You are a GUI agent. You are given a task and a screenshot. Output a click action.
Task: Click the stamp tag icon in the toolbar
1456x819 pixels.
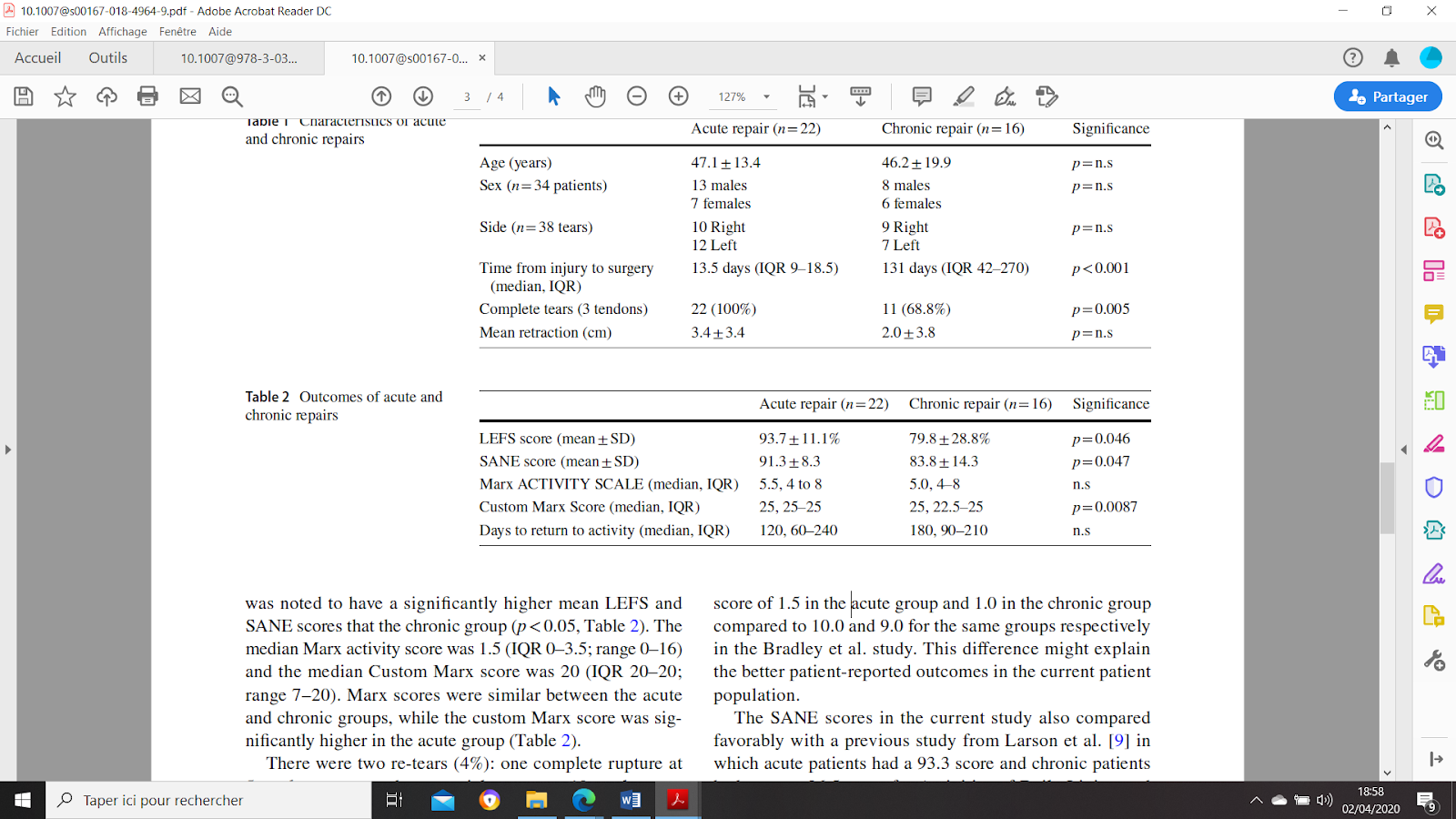coord(1046,96)
